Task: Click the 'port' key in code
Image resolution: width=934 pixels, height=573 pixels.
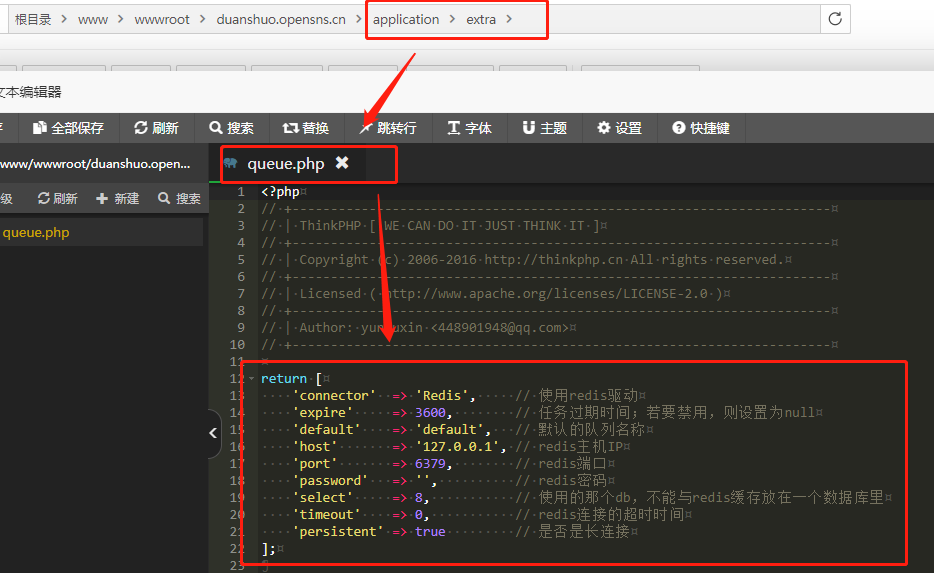Action: click(x=315, y=463)
